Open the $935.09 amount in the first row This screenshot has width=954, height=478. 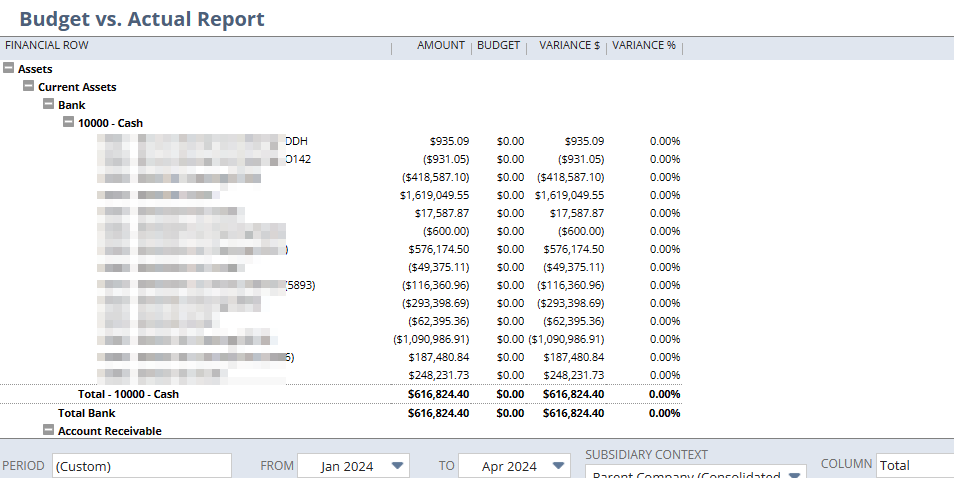point(449,141)
